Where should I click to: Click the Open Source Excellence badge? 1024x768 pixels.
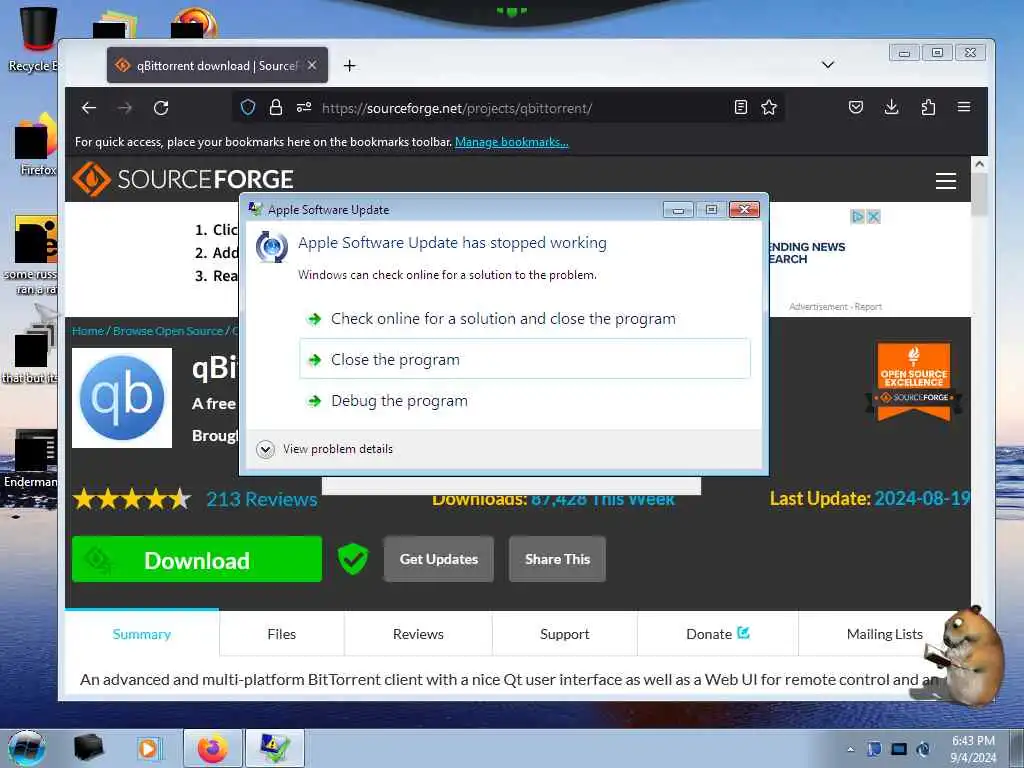pos(914,381)
